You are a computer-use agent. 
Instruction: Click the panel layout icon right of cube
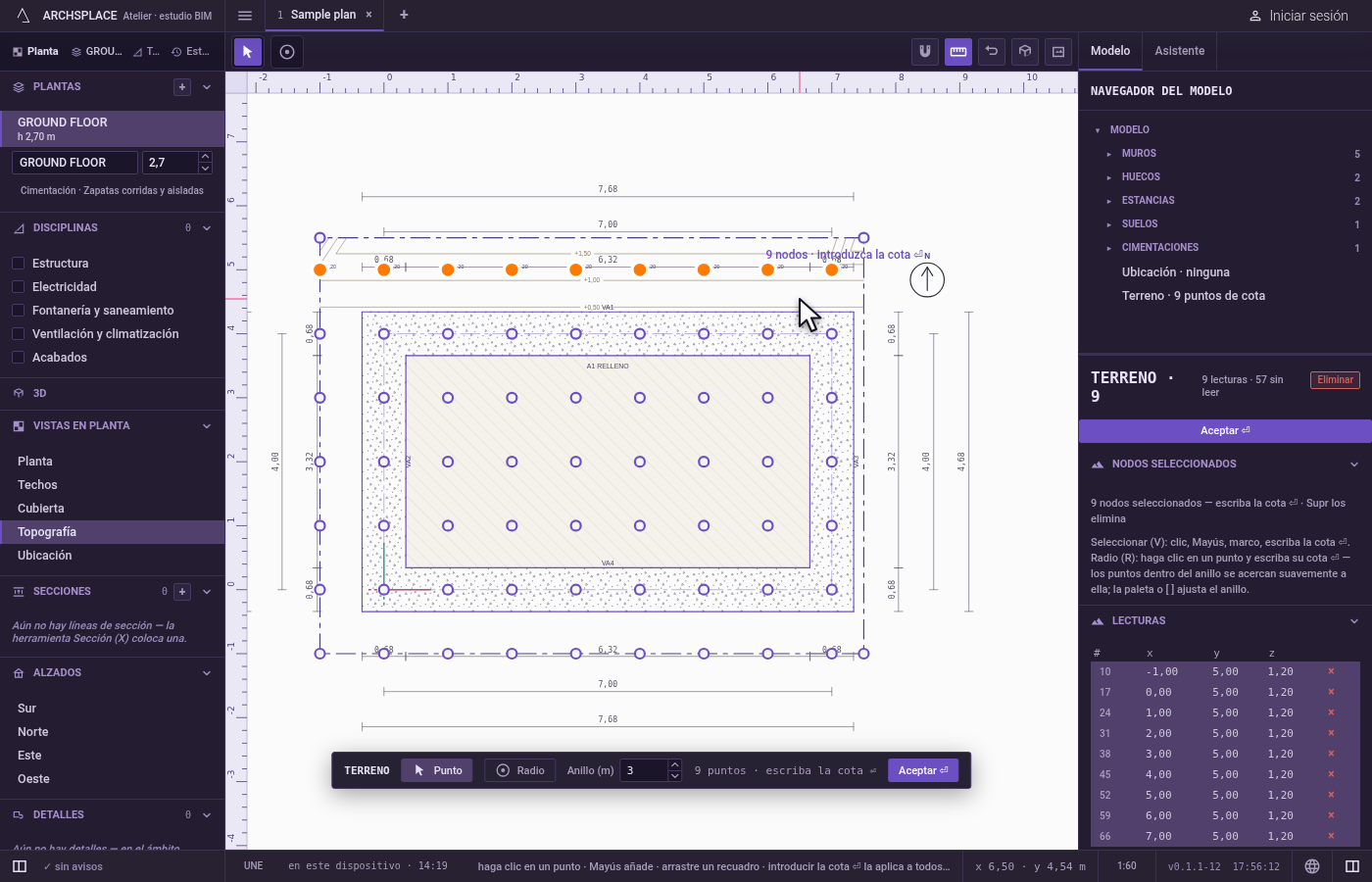tap(1058, 52)
